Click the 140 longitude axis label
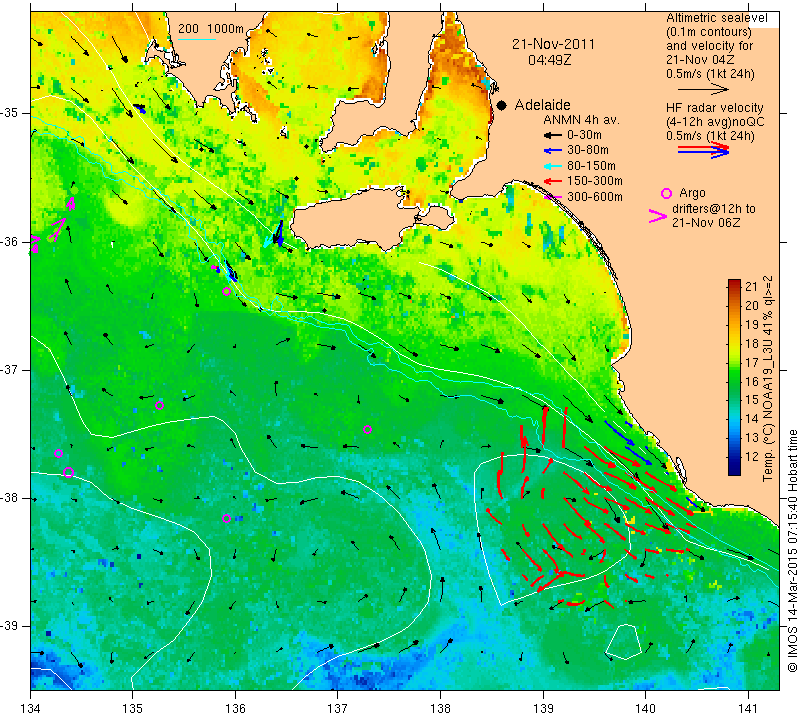Viewport: 800px width, 720px height. (645, 709)
